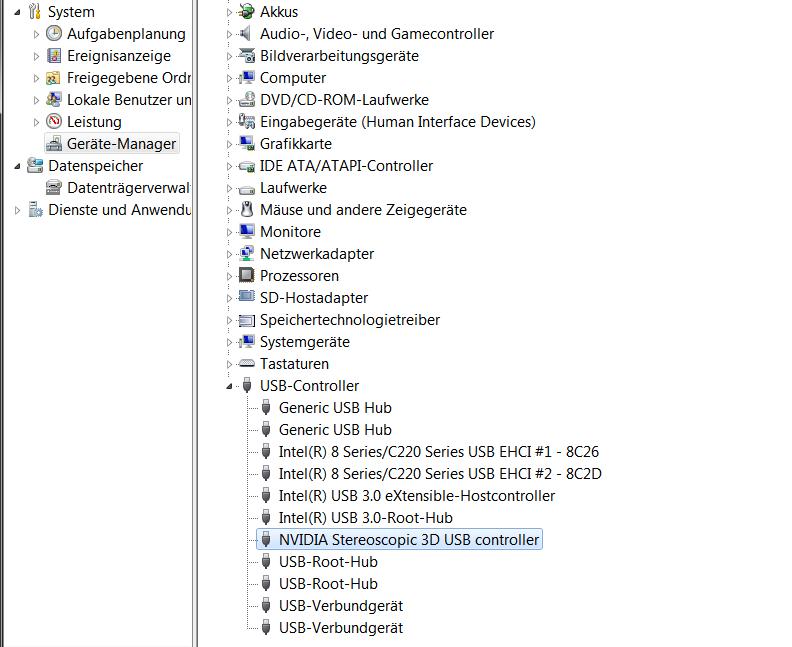This screenshot has width=792, height=647.
Task: Expand the Dienste und Anwendungen node
Action: point(17,210)
